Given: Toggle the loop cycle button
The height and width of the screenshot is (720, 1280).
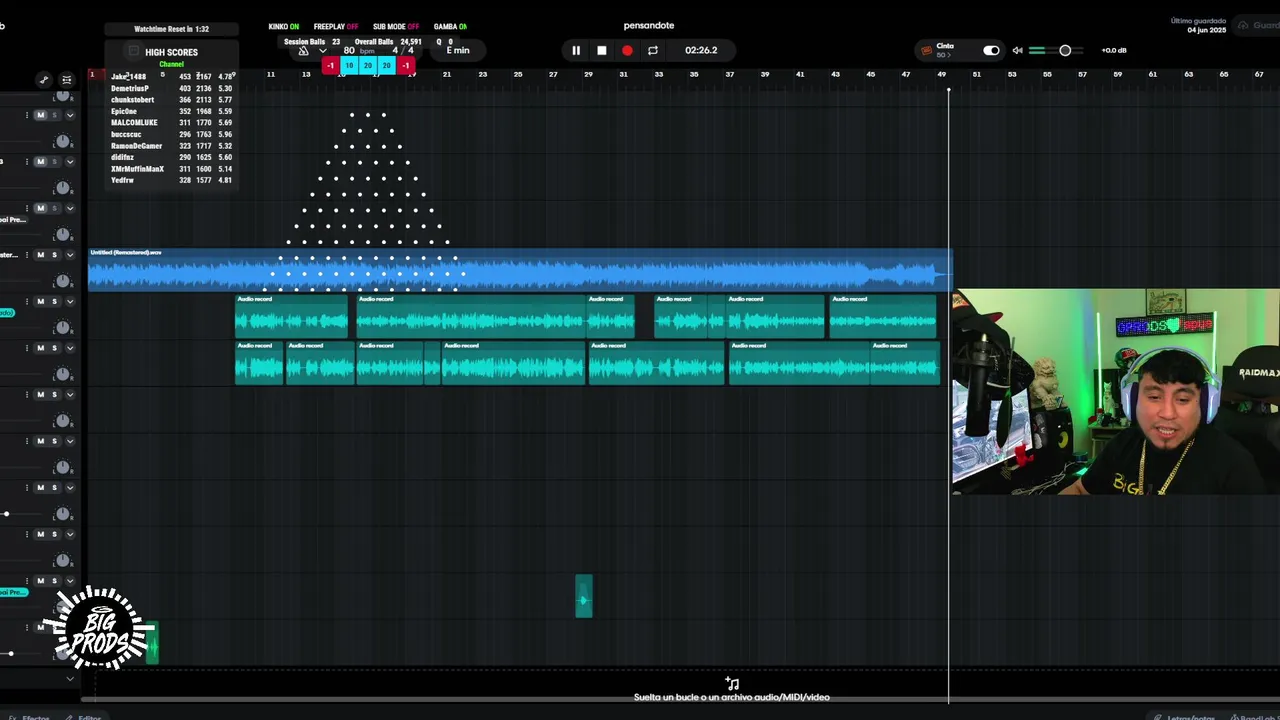Looking at the screenshot, I should coord(653,50).
